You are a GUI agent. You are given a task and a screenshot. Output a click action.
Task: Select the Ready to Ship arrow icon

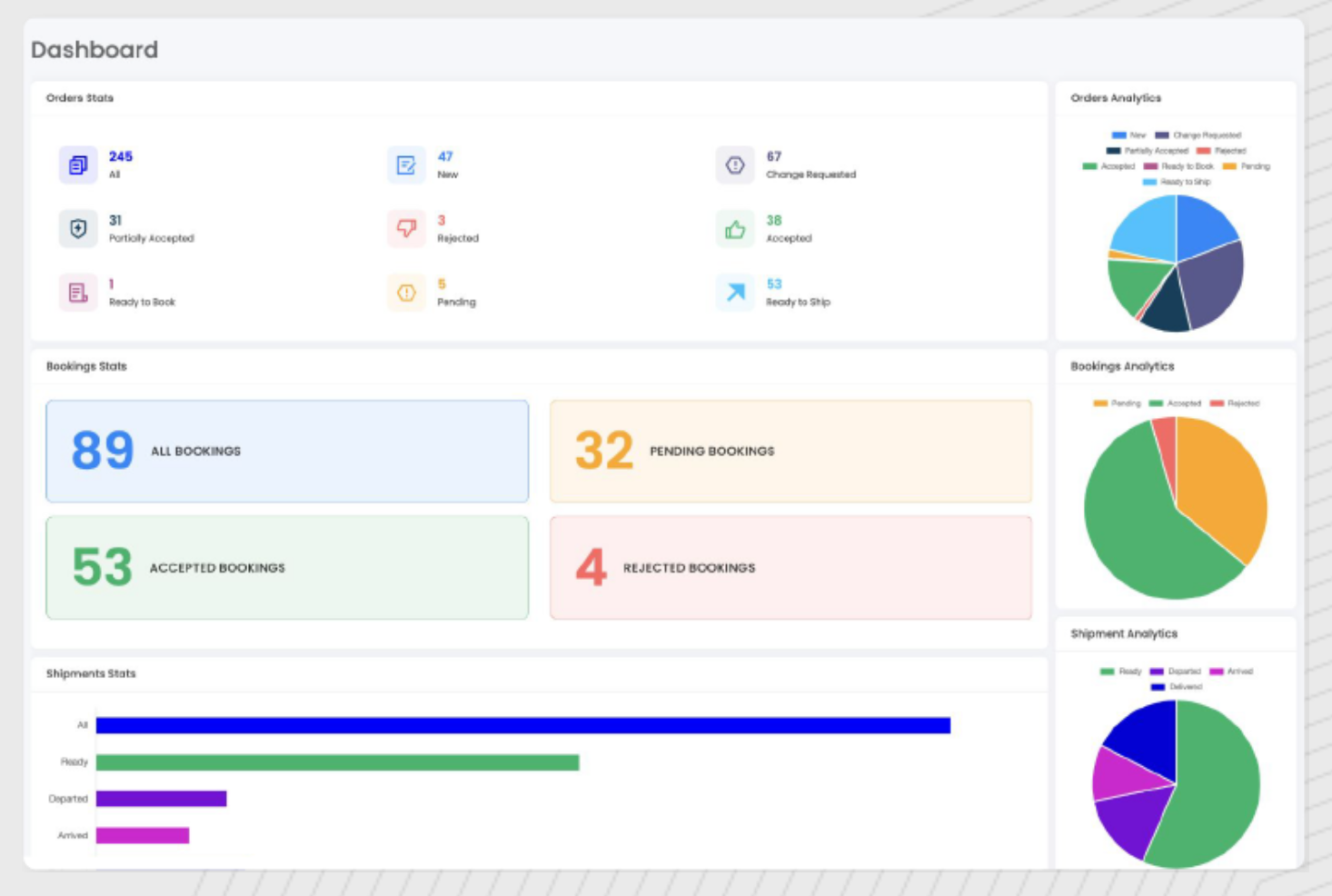(x=735, y=293)
